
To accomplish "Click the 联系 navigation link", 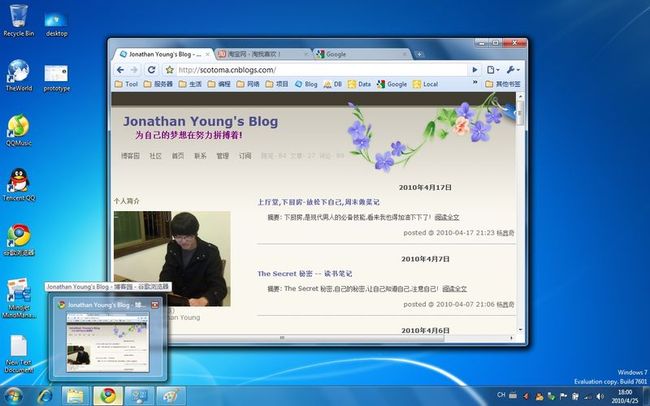I will coord(200,156).
